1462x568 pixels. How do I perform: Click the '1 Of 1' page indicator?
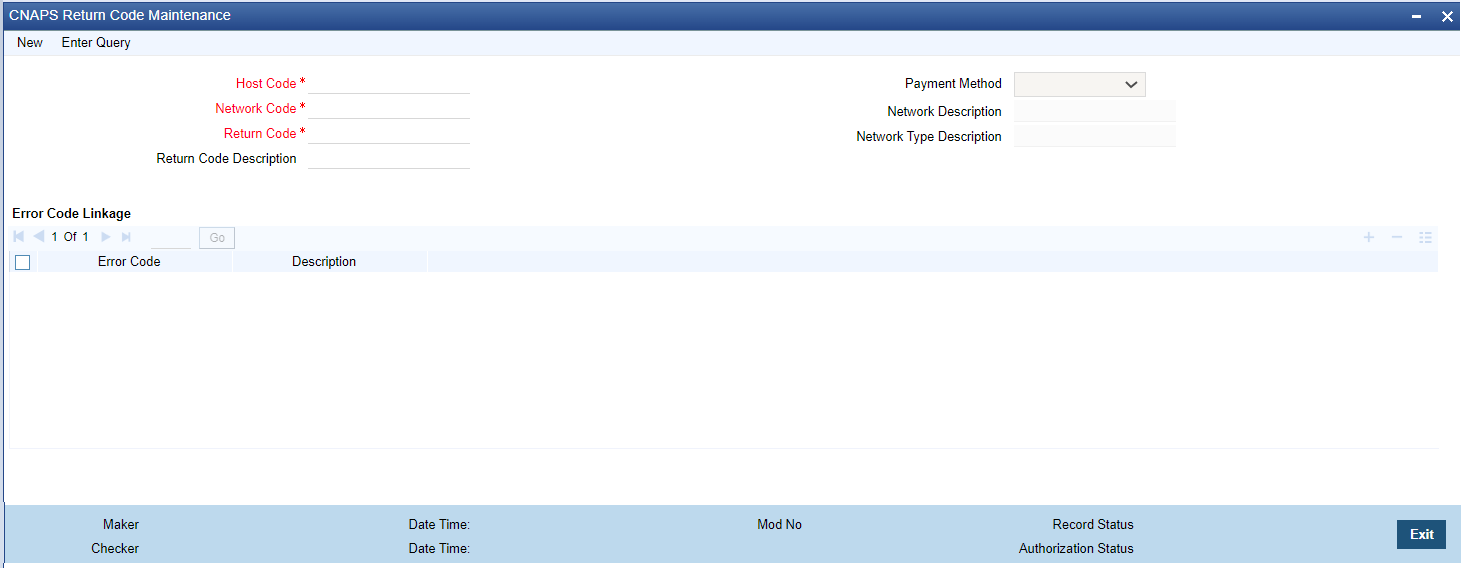pyautogui.click(x=70, y=238)
